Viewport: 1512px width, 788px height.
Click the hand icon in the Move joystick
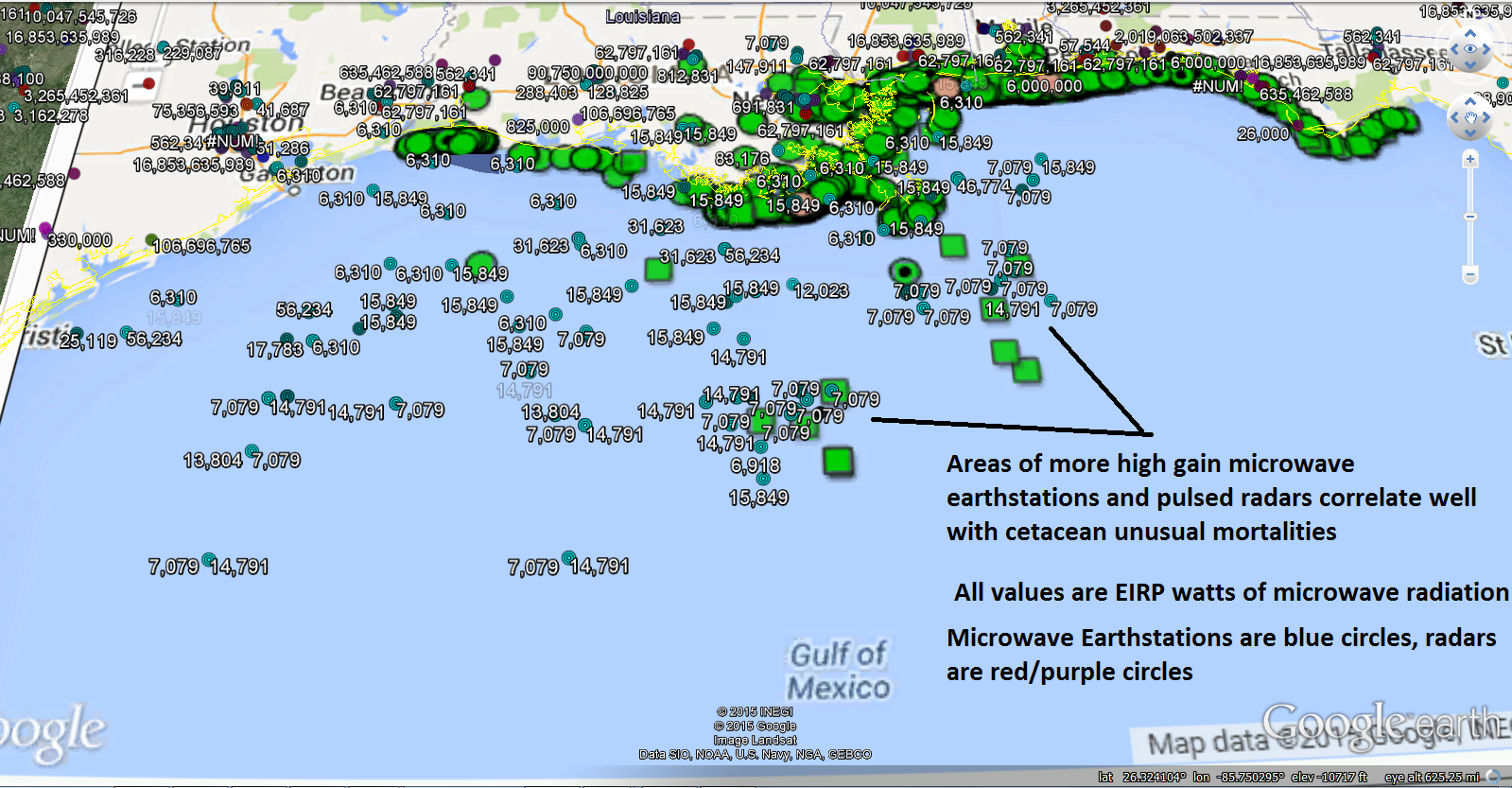click(1470, 118)
